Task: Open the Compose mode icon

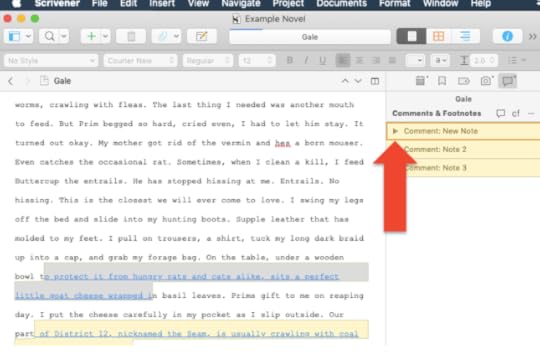Action: (x=201, y=36)
